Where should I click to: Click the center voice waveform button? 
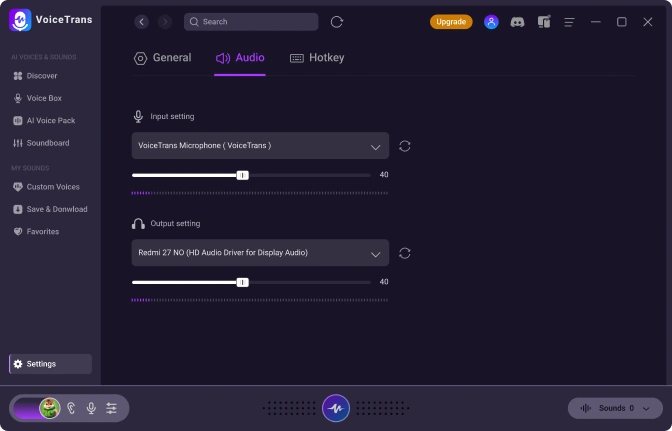[x=336, y=408]
